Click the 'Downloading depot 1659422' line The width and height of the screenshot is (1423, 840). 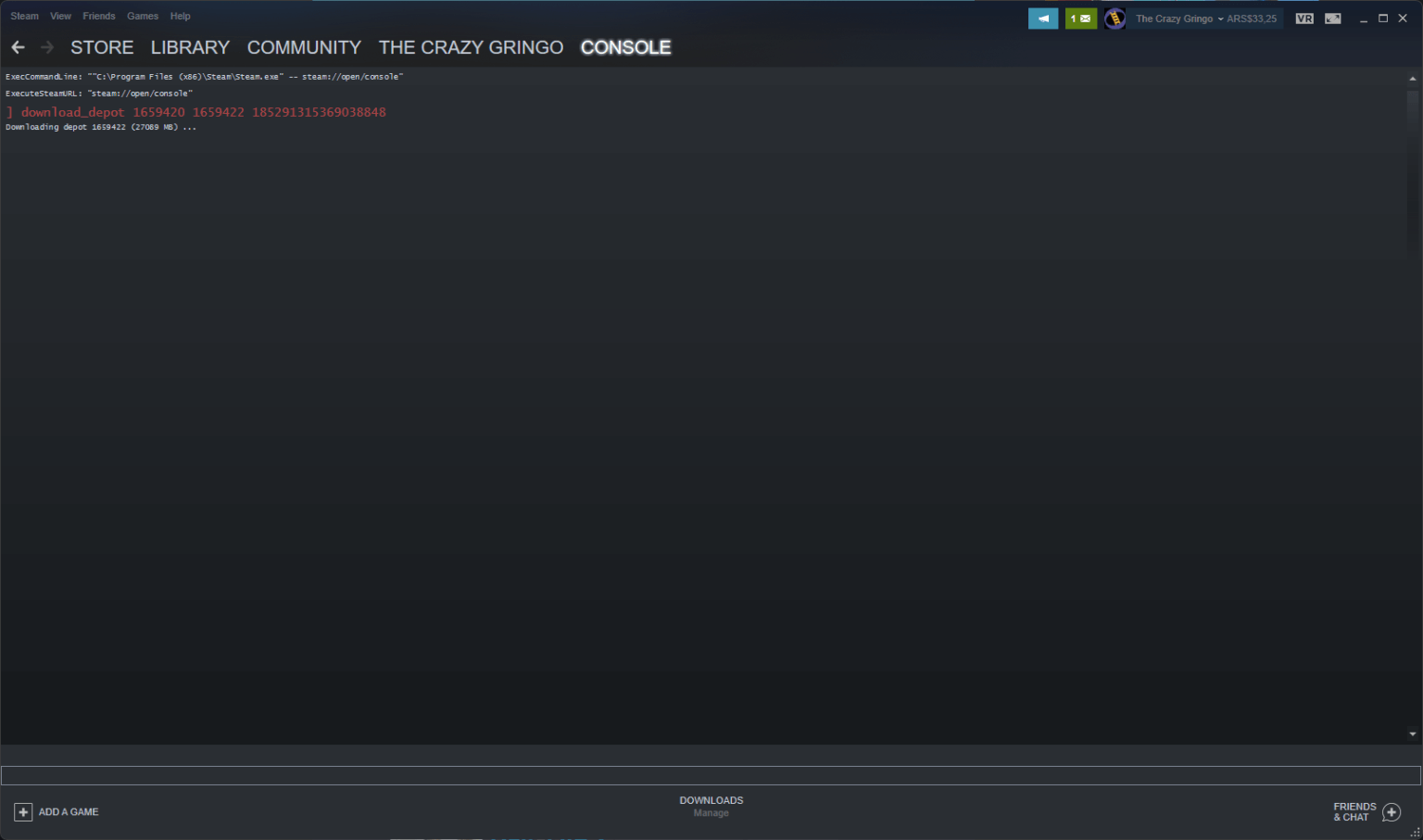(101, 128)
